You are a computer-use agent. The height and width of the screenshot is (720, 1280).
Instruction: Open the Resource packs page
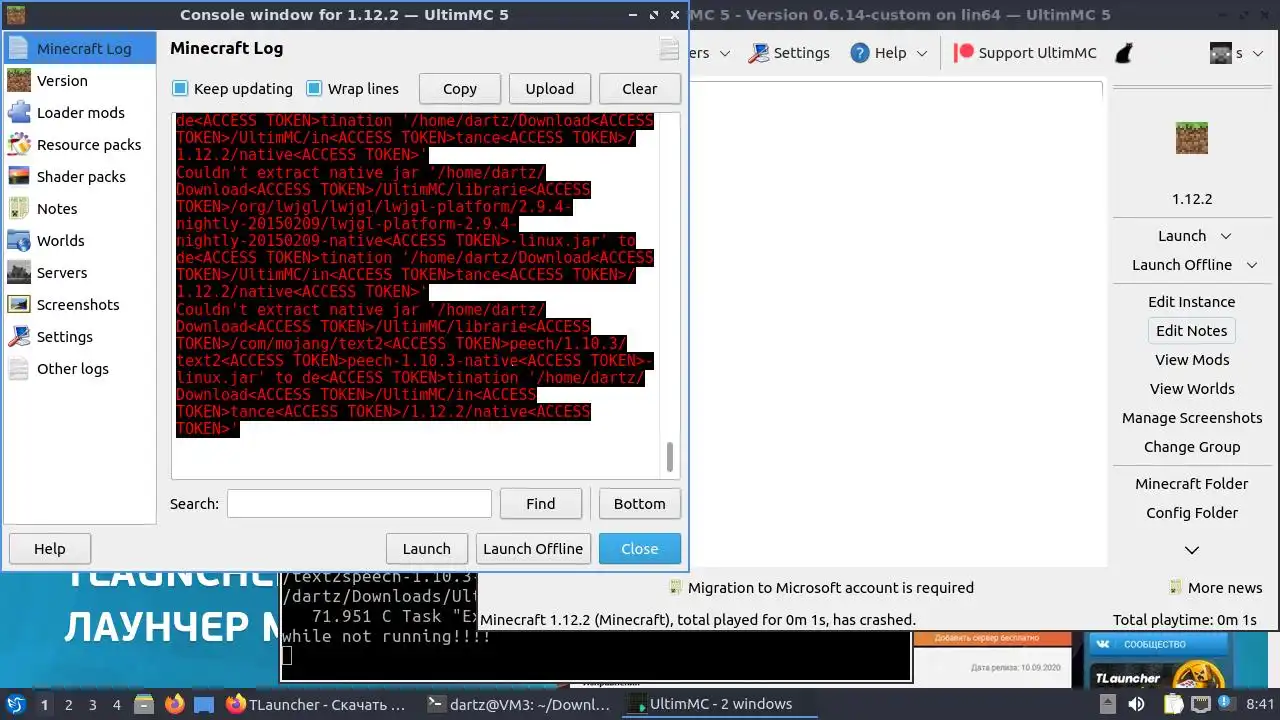pyautogui.click(x=79, y=144)
